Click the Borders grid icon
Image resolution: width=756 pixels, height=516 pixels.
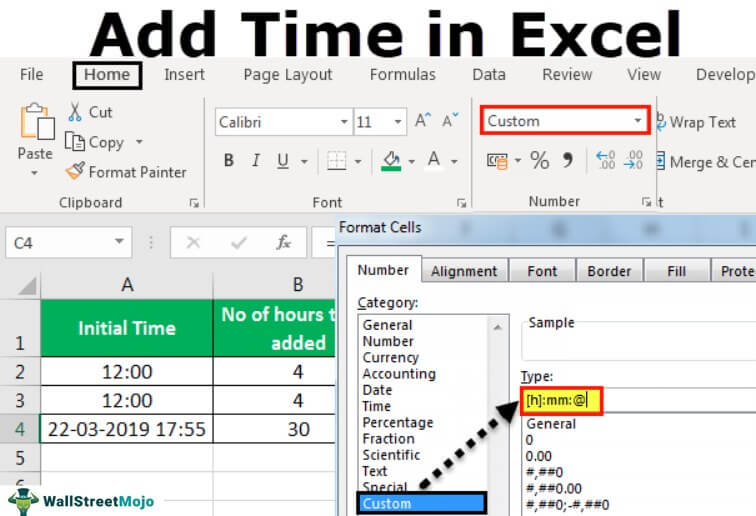pyautogui.click(x=336, y=161)
